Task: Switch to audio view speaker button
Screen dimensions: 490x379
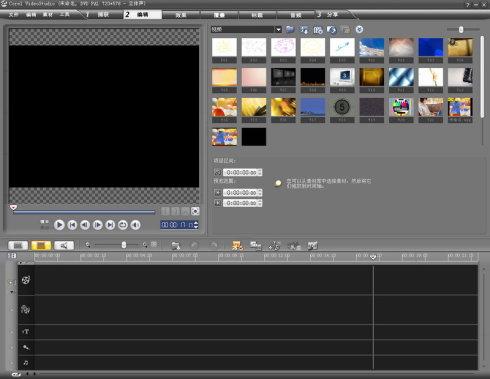Action: click(x=64, y=246)
